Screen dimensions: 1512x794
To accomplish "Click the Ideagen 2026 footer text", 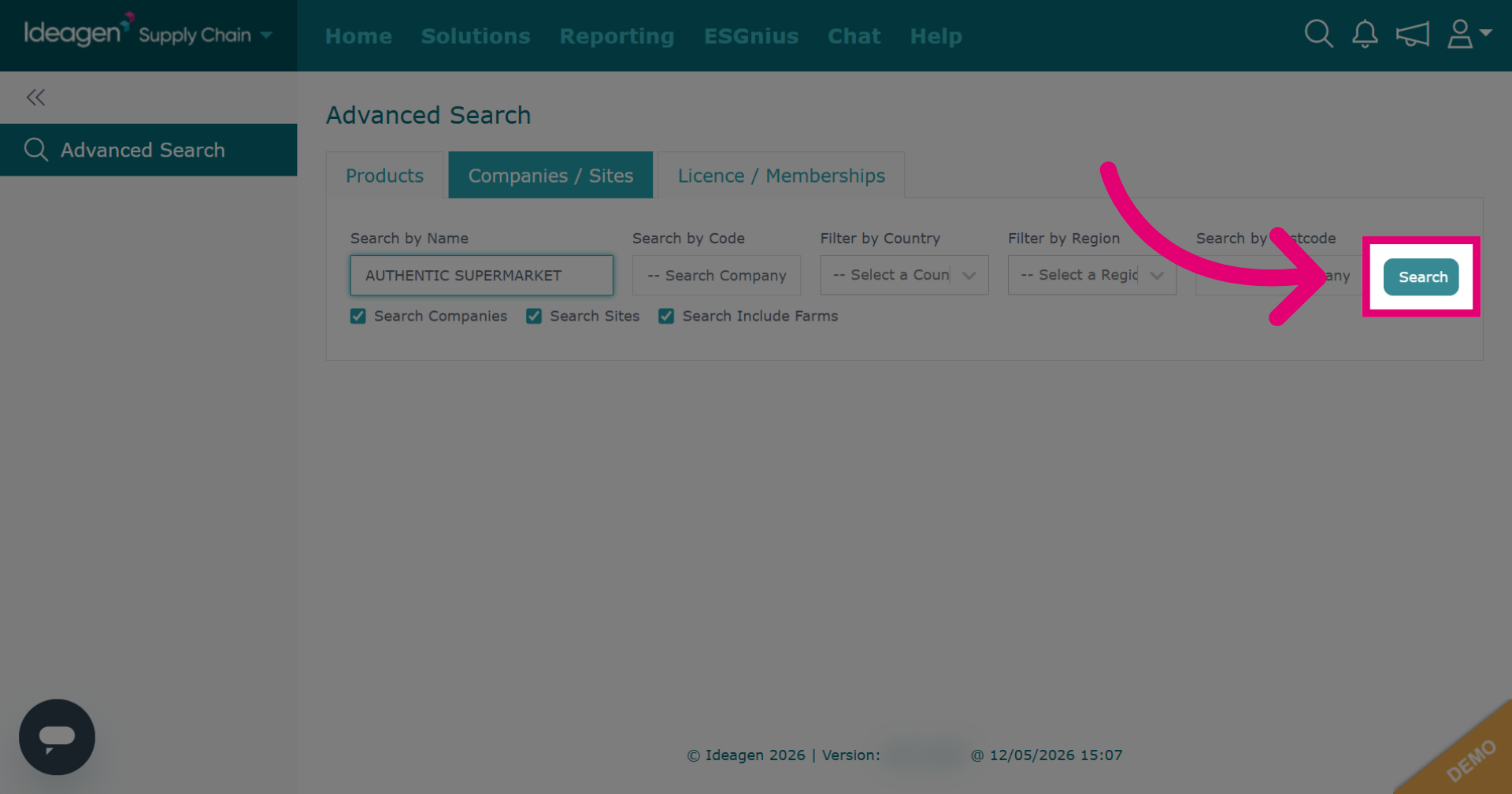I will pyautogui.click(x=746, y=755).
